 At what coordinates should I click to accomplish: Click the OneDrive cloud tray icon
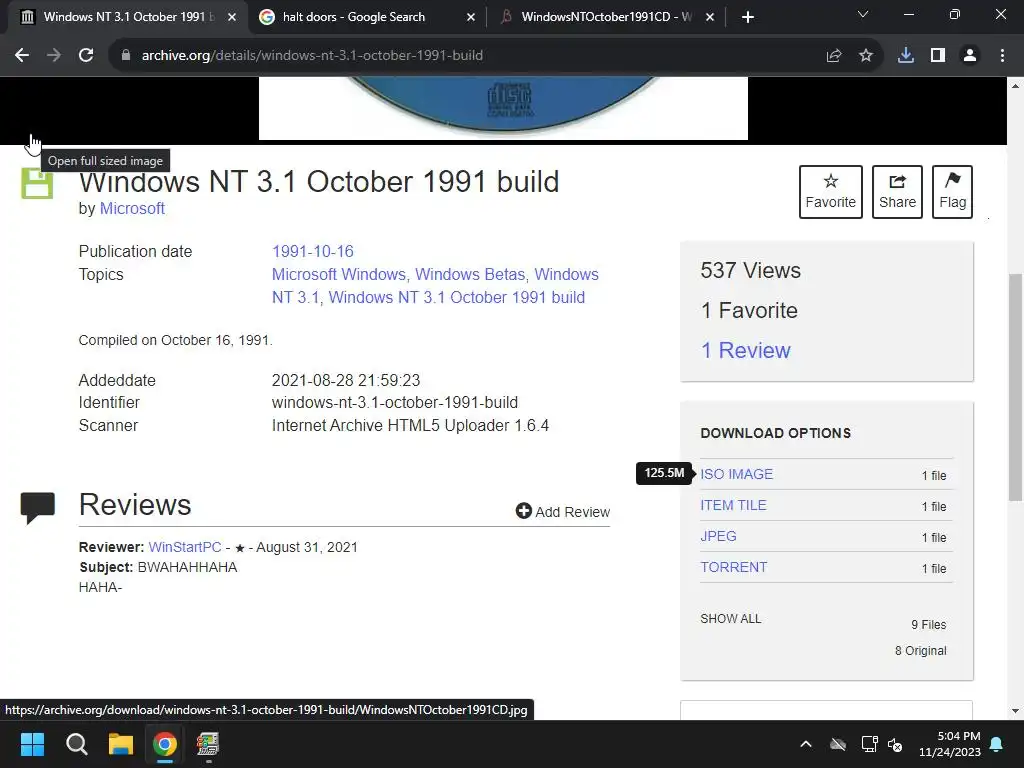pyautogui.click(x=838, y=744)
